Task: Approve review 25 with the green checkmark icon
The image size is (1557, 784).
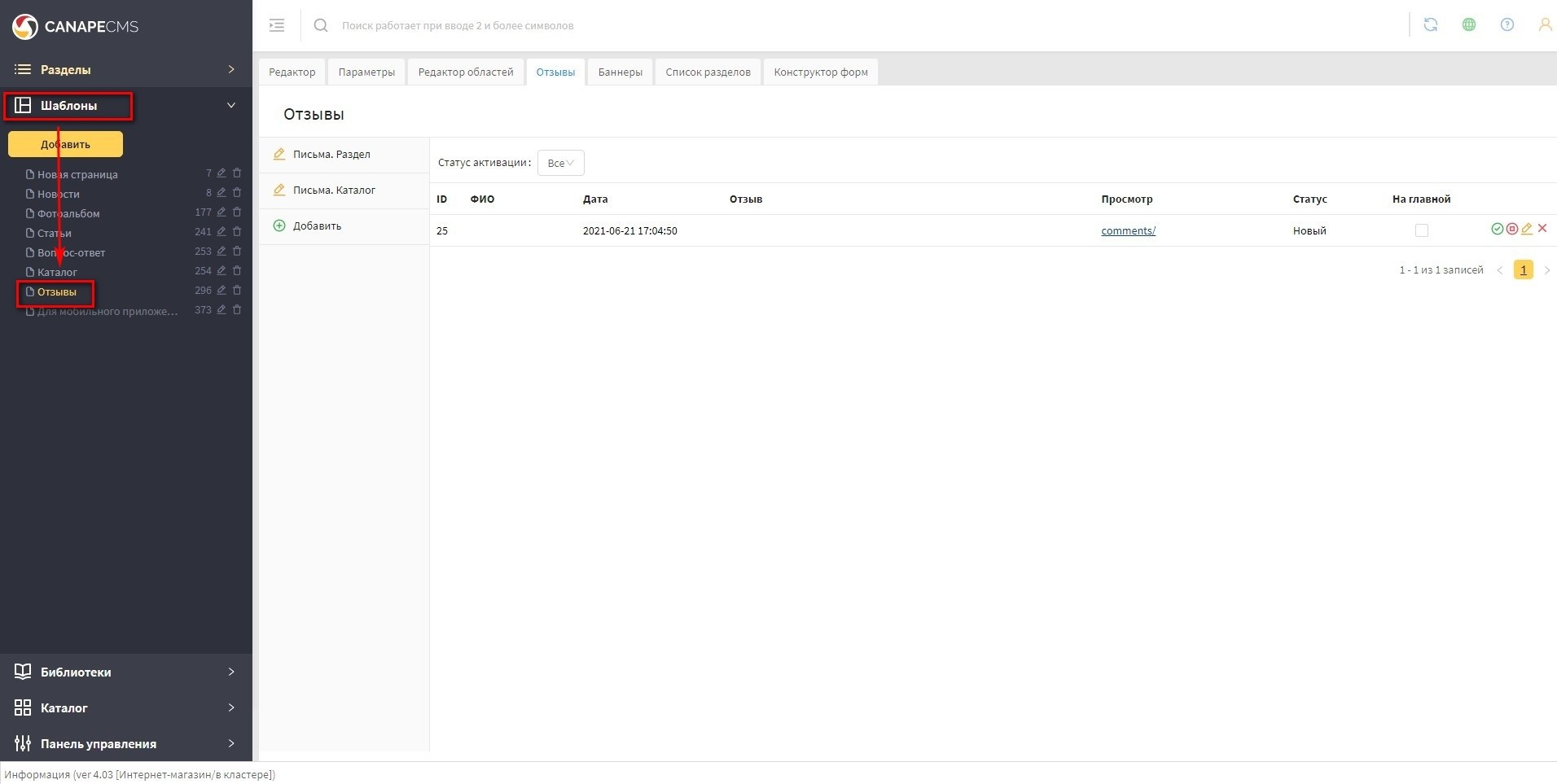Action: (x=1497, y=230)
